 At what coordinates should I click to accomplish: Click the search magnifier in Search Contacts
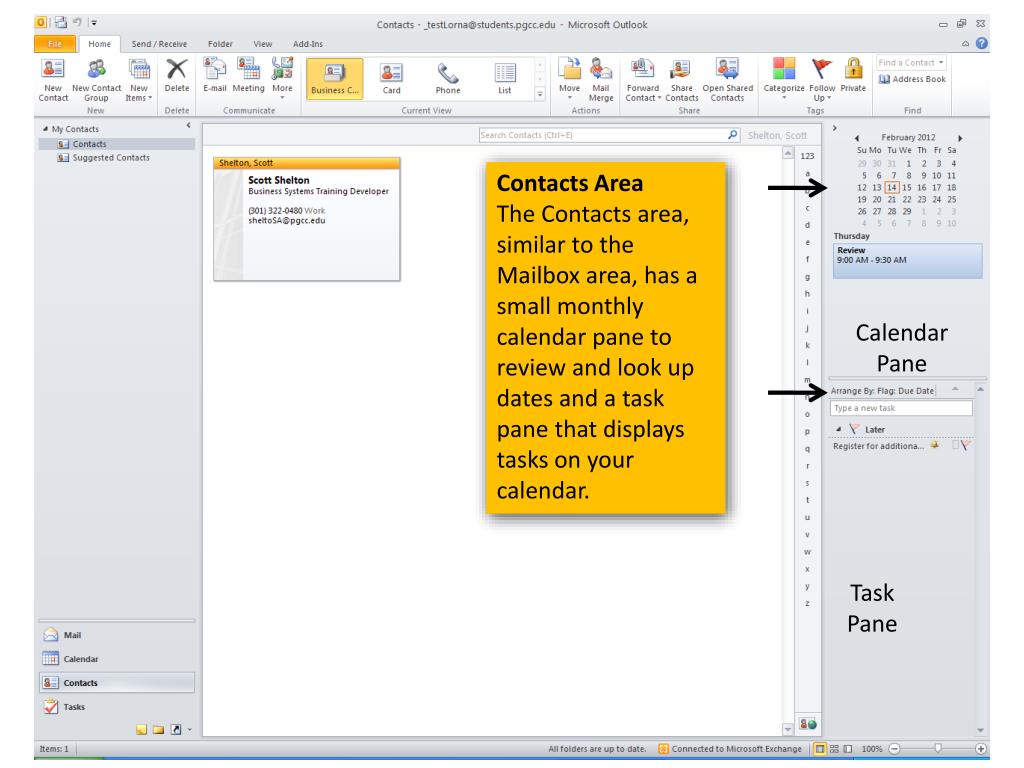tap(733, 135)
